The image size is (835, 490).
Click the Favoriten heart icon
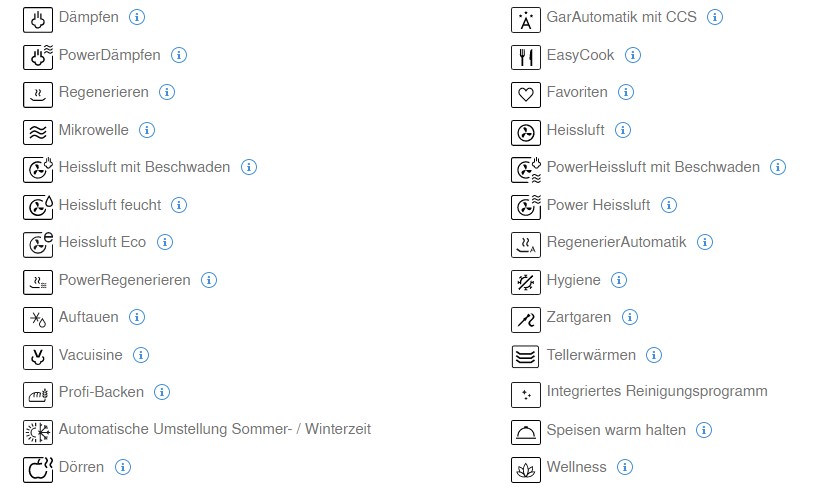526,95
